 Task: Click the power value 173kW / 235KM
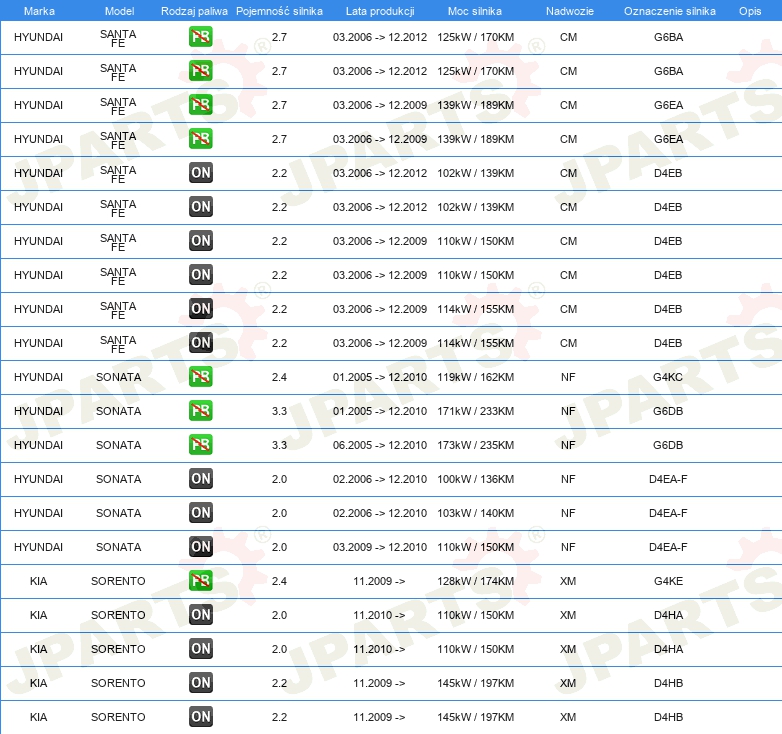pyautogui.click(x=475, y=445)
